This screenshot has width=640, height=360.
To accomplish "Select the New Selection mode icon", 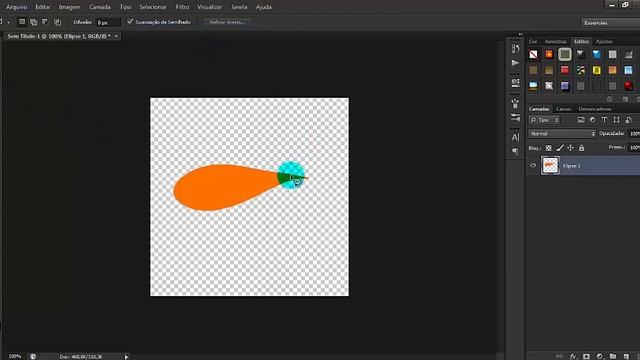I will point(22,22).
